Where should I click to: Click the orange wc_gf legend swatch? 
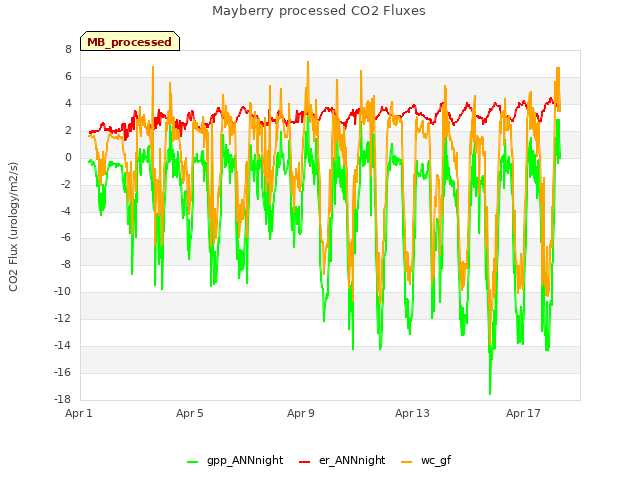pos(407,462)
